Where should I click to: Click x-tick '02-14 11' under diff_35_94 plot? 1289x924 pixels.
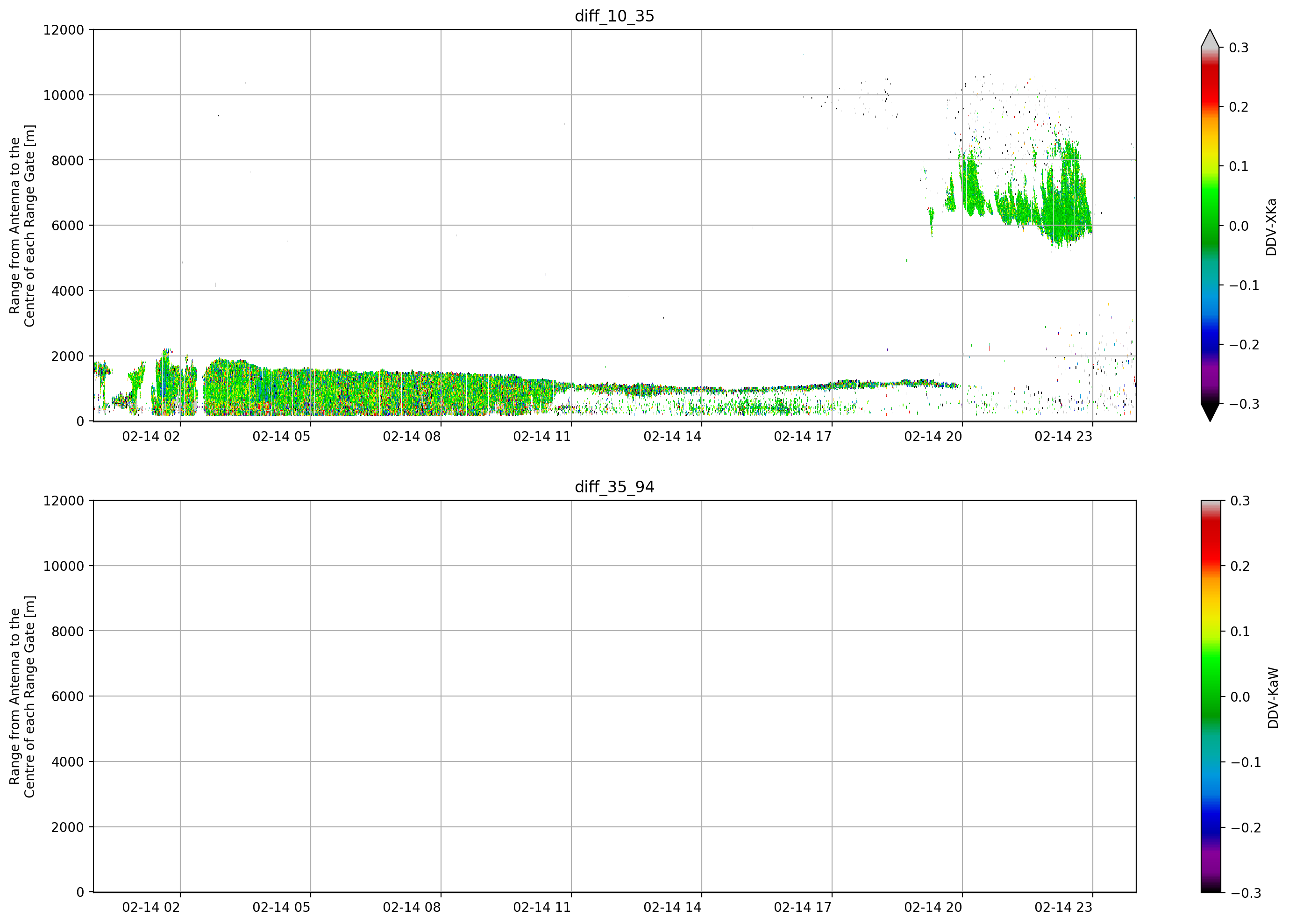(542, 908)
